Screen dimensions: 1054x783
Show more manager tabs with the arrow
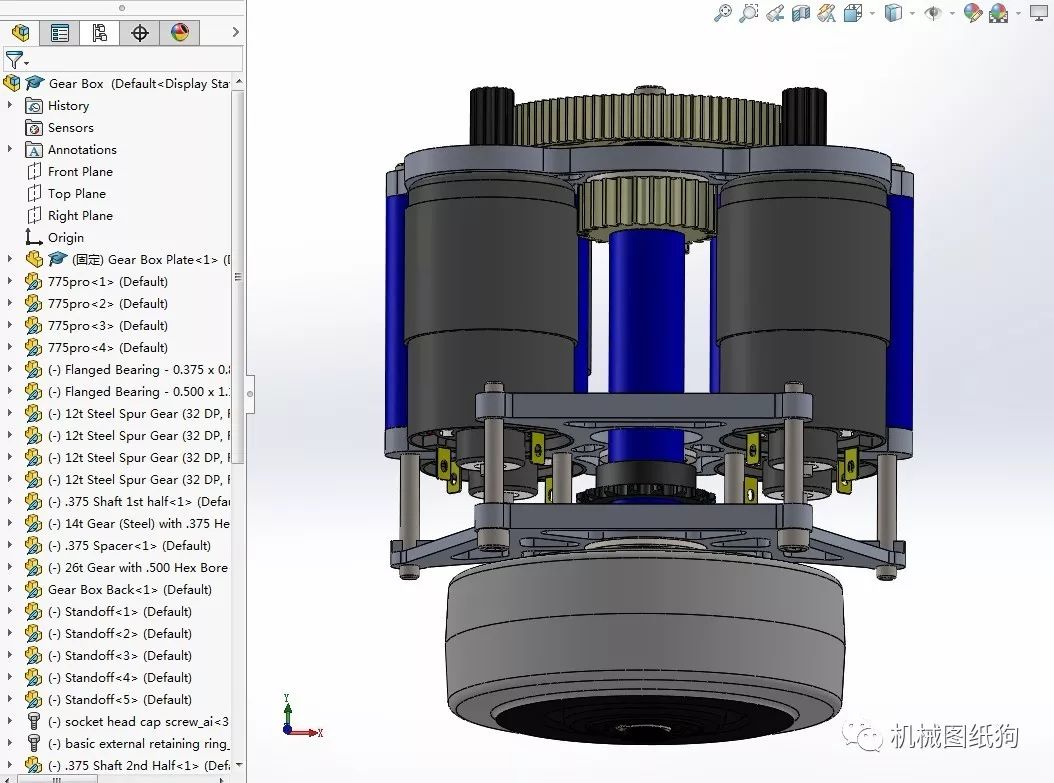235,32
